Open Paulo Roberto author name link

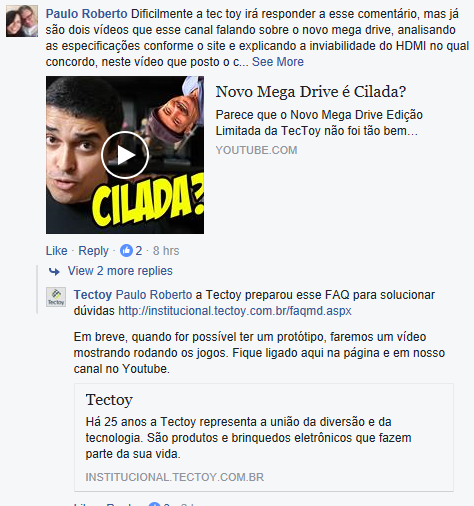[x=87, y=14]
